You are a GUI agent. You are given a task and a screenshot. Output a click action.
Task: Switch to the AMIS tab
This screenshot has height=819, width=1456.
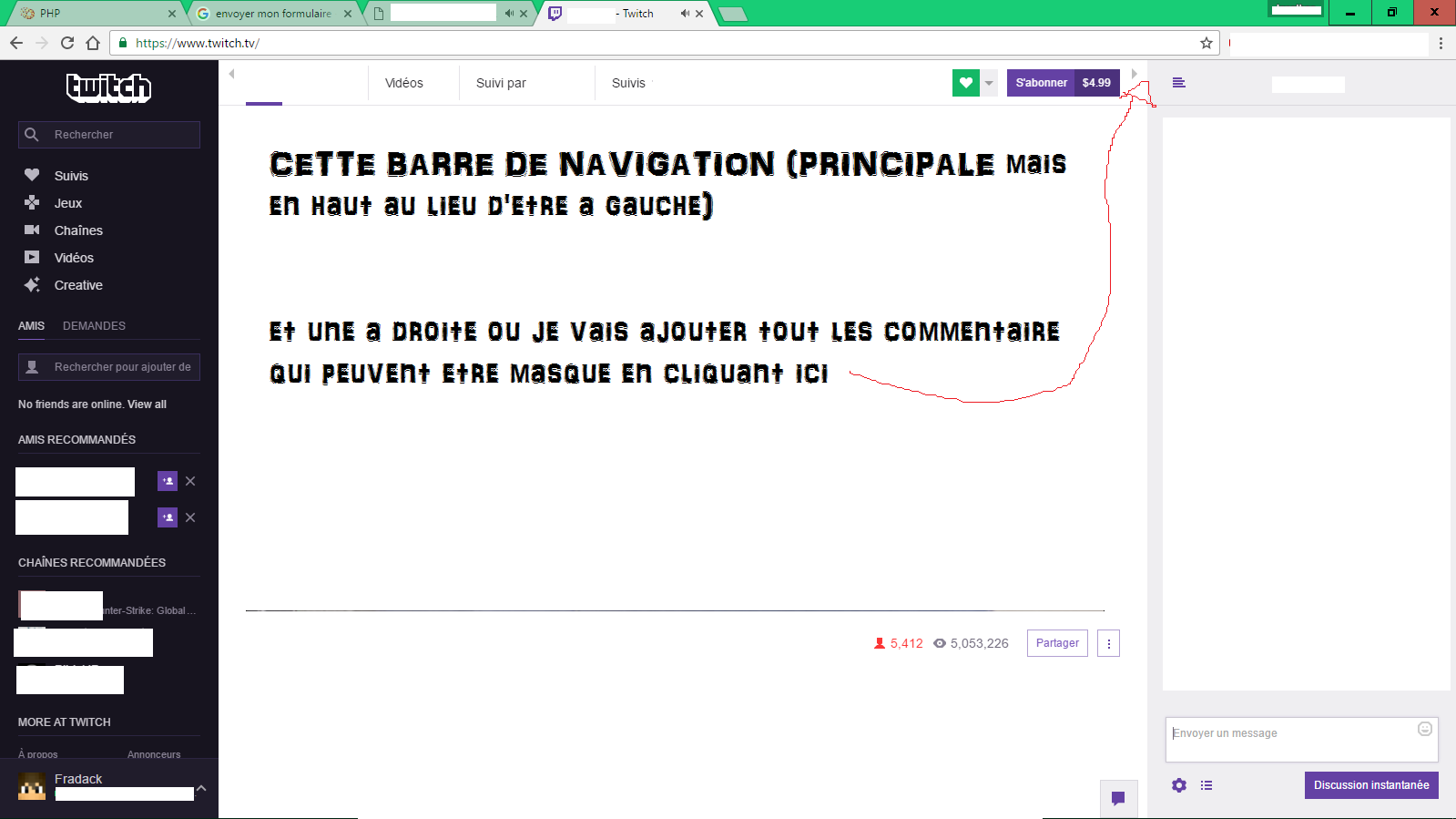click(31, 326)
